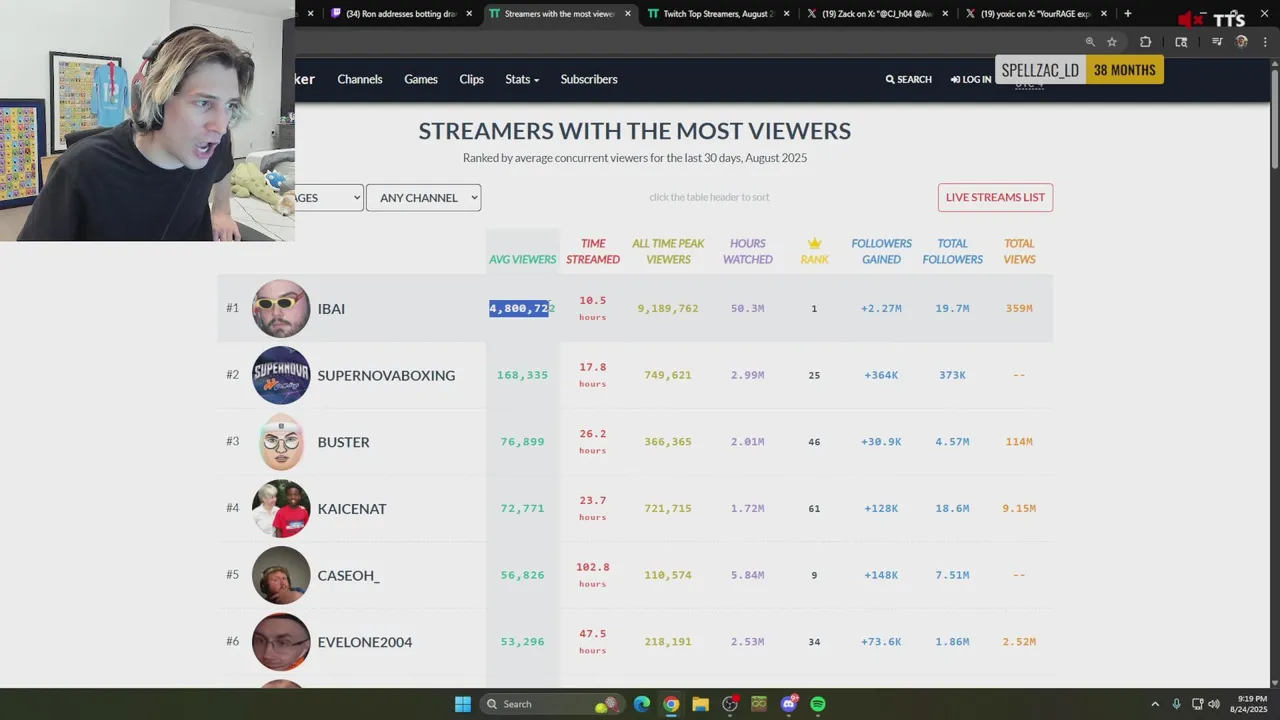The width and height of the screenshot is (1280, 720).
Task: Sort table by crown RANK column
Action: pyautogui.click(x=814, y=251)
